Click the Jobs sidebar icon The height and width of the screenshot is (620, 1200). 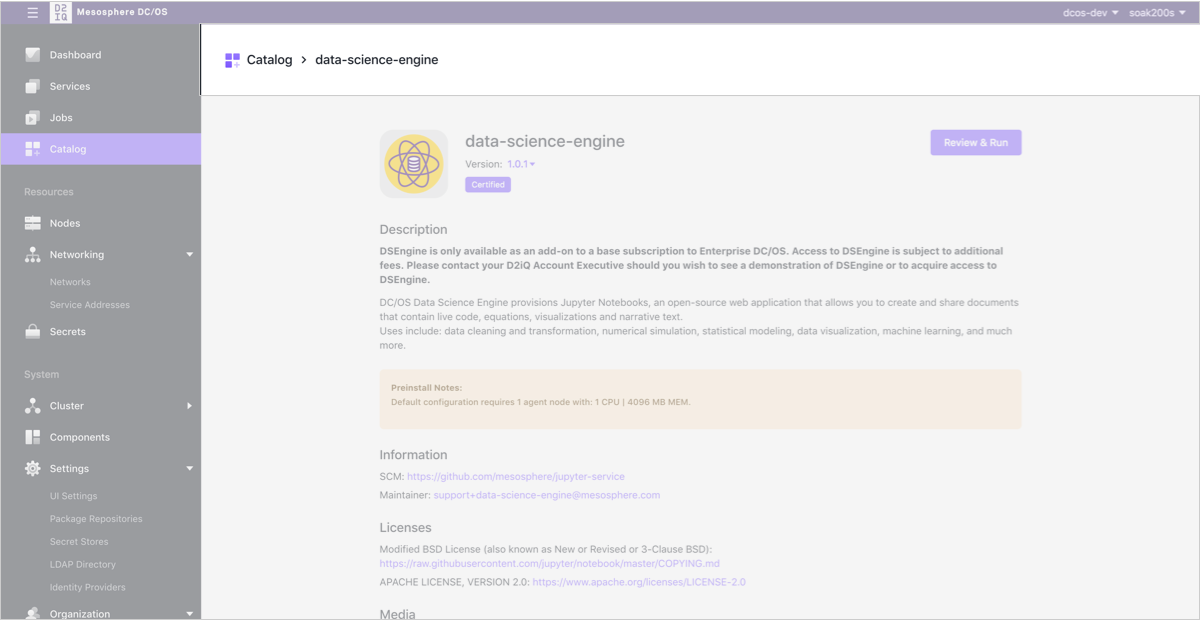[33, 117]
